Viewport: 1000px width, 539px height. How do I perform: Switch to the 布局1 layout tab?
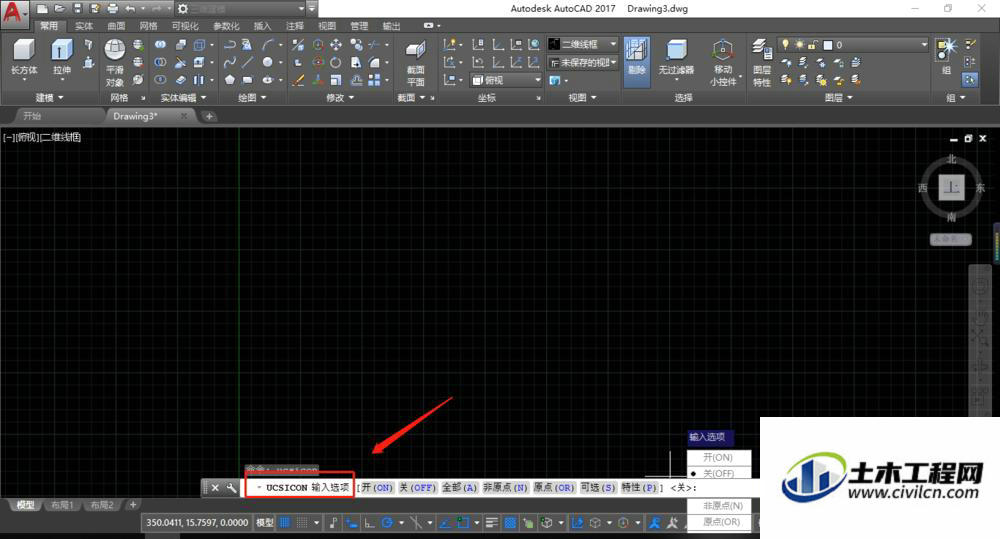62,505
